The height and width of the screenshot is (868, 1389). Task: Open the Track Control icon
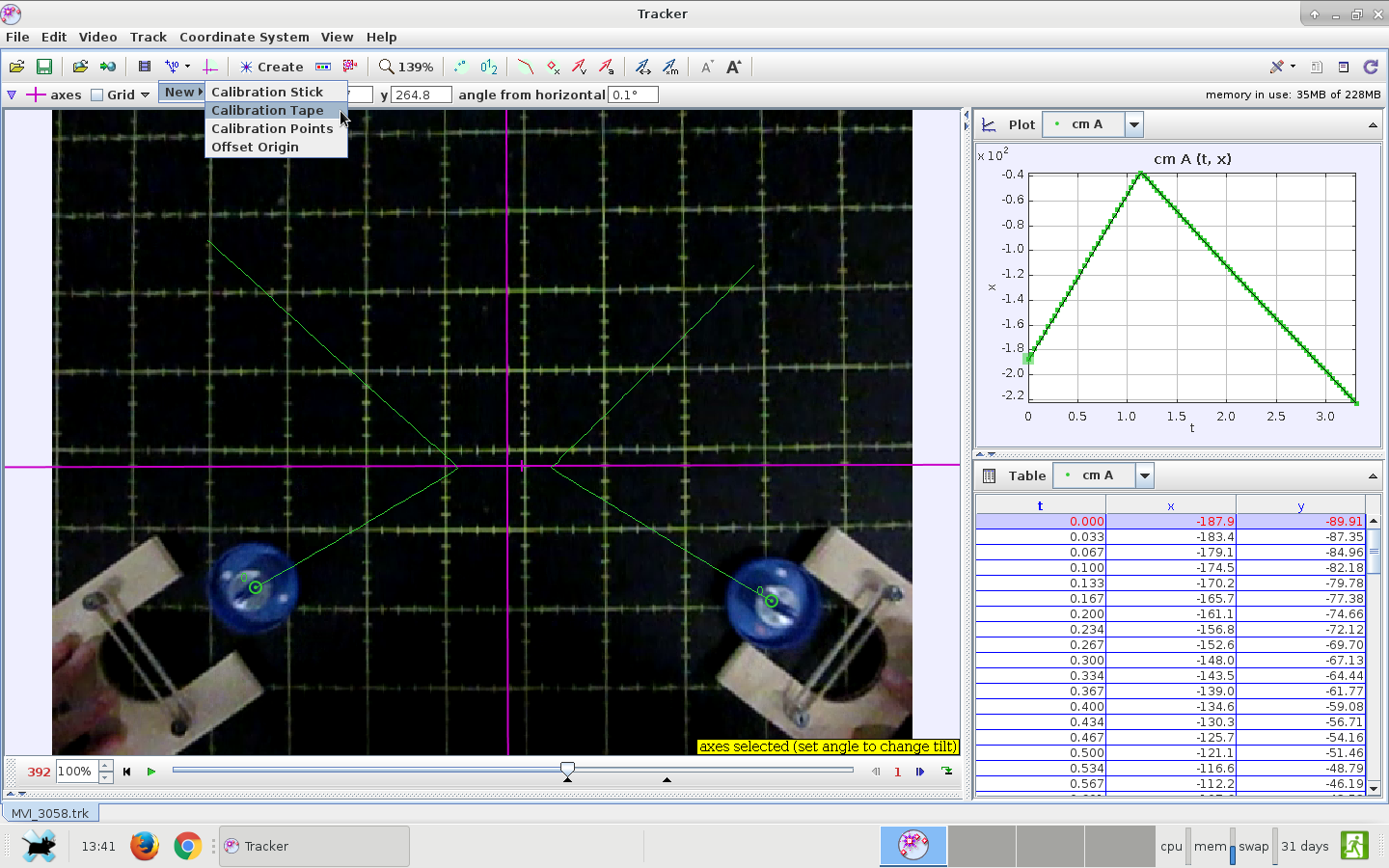(323, 67)
